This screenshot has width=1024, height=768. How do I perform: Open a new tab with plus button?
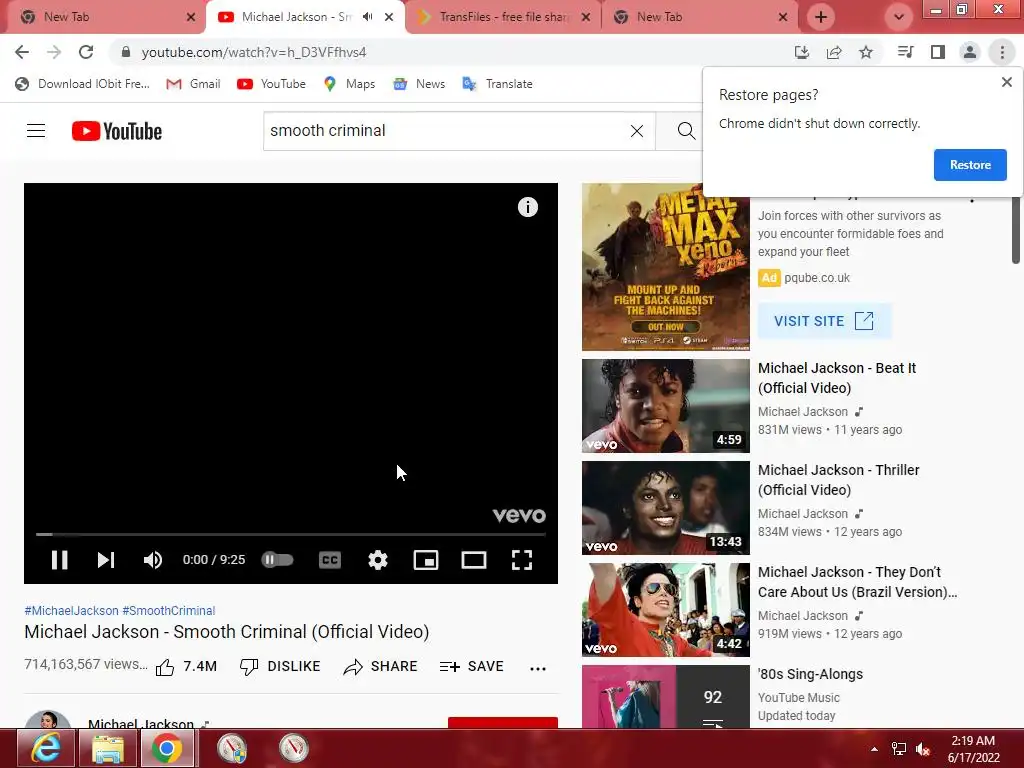[821, 17]
